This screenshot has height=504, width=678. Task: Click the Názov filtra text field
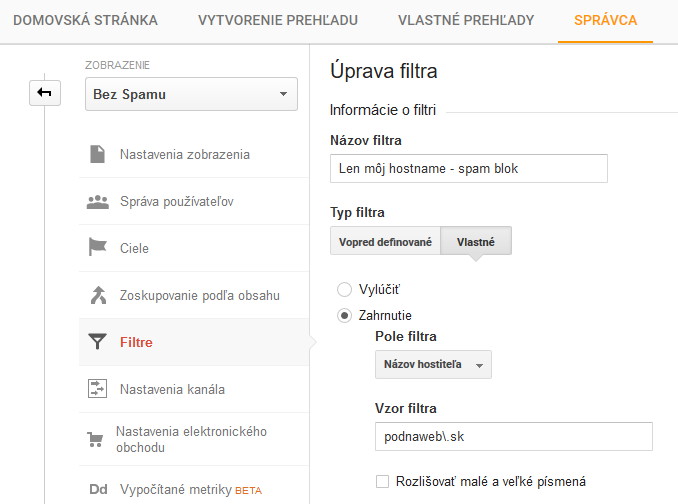[469, 168]
